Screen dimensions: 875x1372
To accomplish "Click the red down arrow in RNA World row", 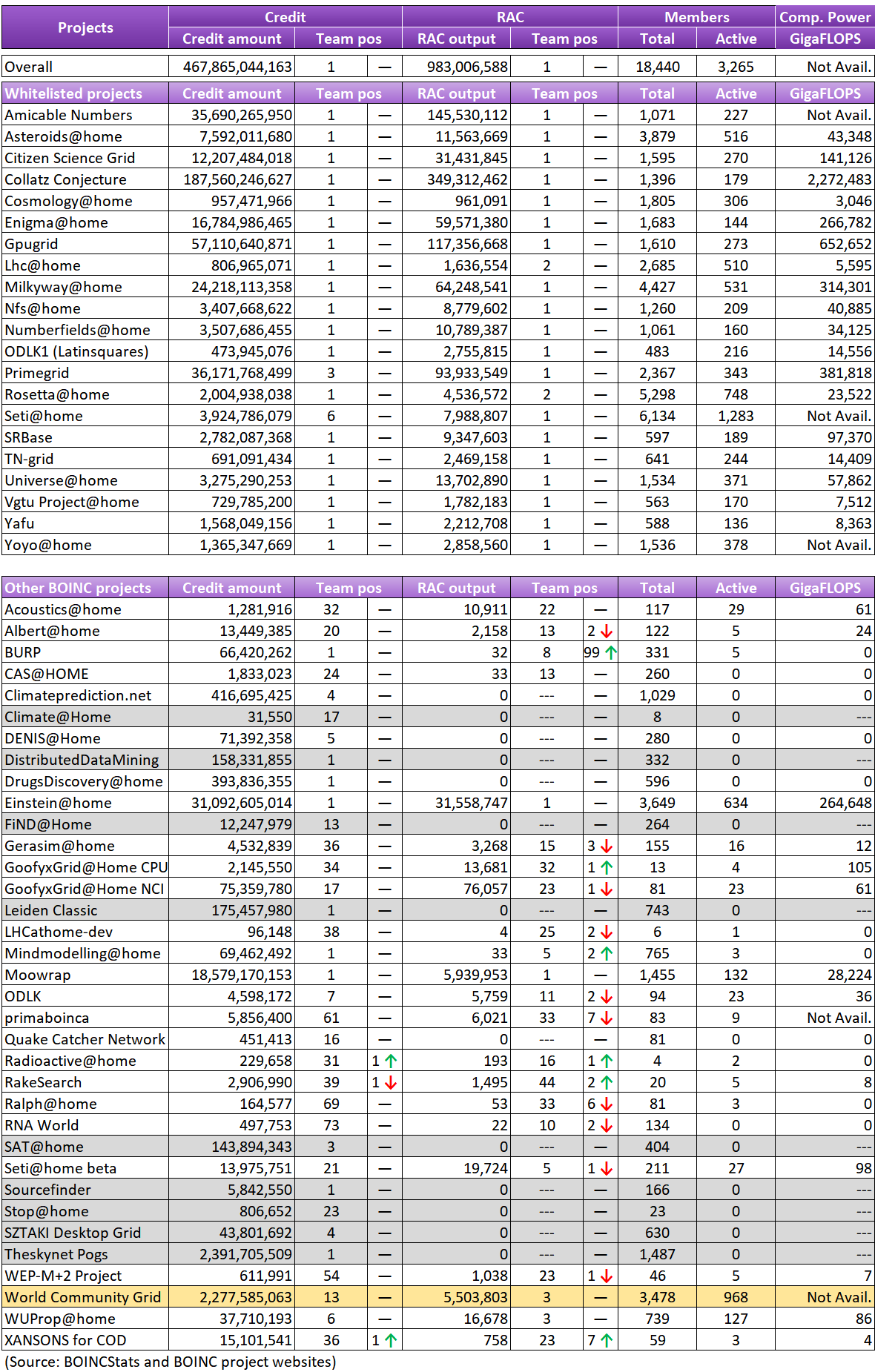I will [x=607, y=1125].
